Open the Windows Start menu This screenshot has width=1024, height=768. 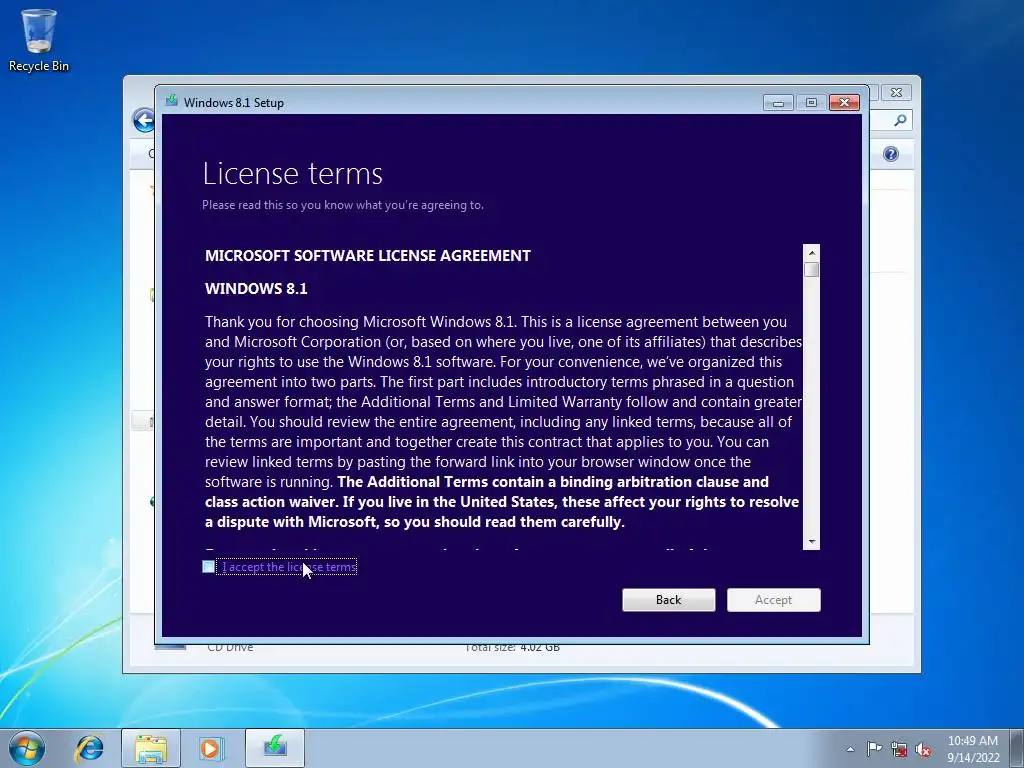tap(27, 748)
